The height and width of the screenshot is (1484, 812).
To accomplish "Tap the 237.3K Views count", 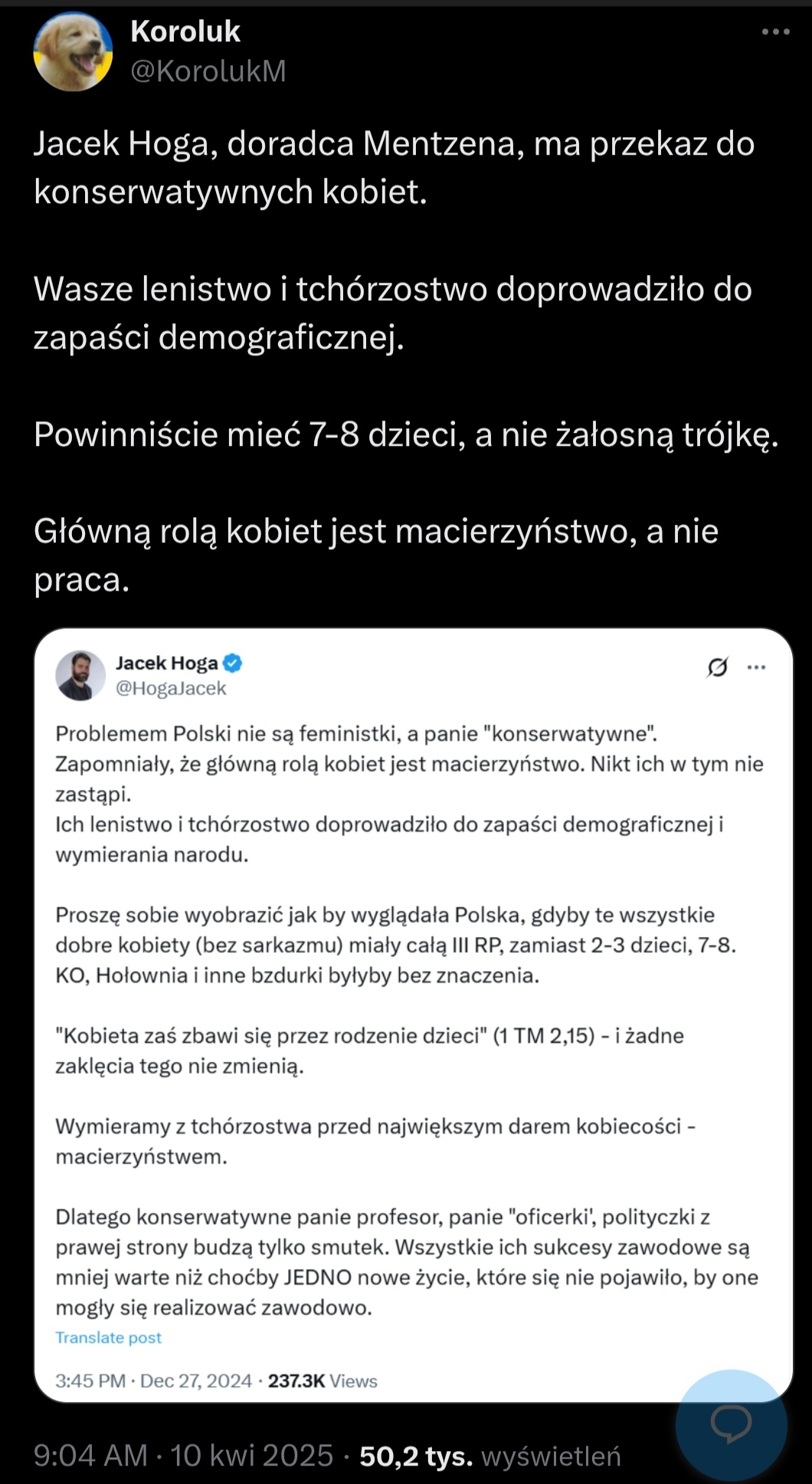I will click(323, 1381).
